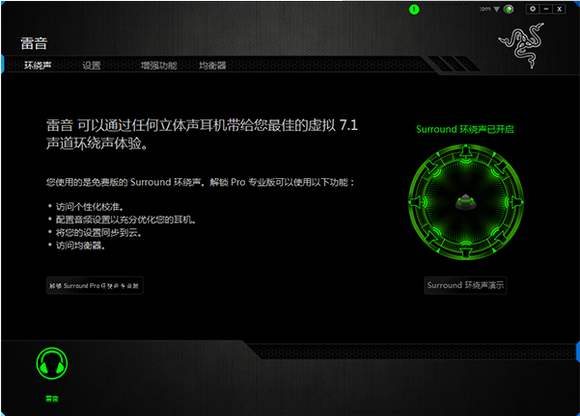Click the Surround 环绕声演示 button
The width and height of the screenshot is (580, 416).
(465, 285)
